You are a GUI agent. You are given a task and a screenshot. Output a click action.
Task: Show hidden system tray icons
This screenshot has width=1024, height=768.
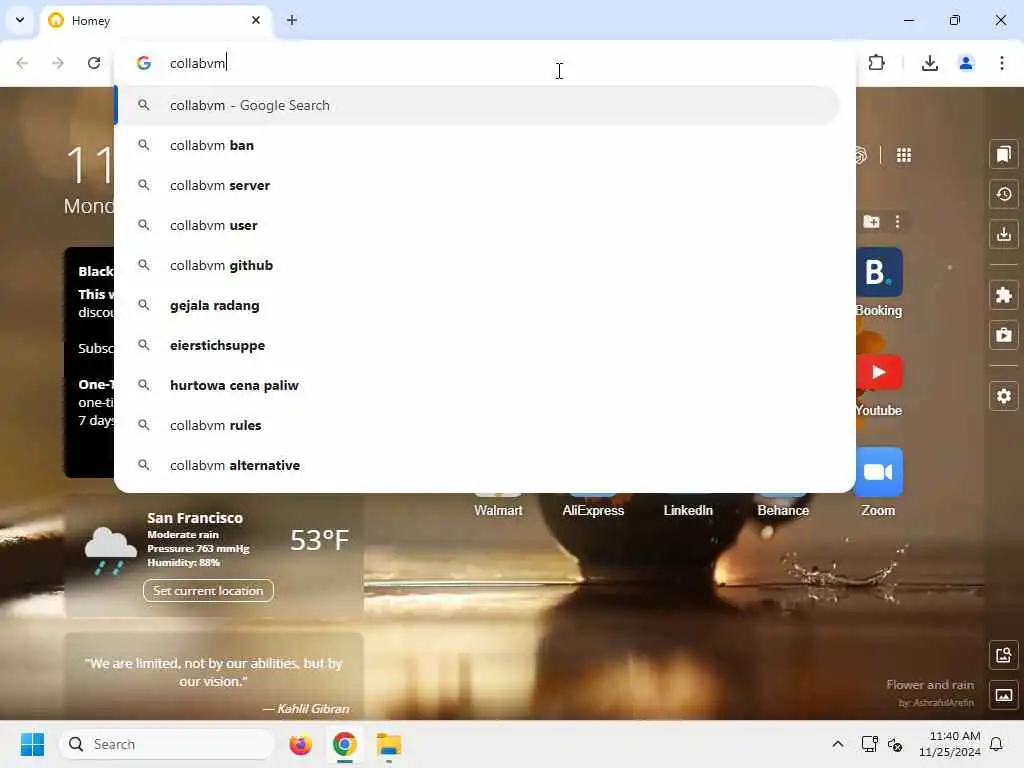(x=838, y=744)
